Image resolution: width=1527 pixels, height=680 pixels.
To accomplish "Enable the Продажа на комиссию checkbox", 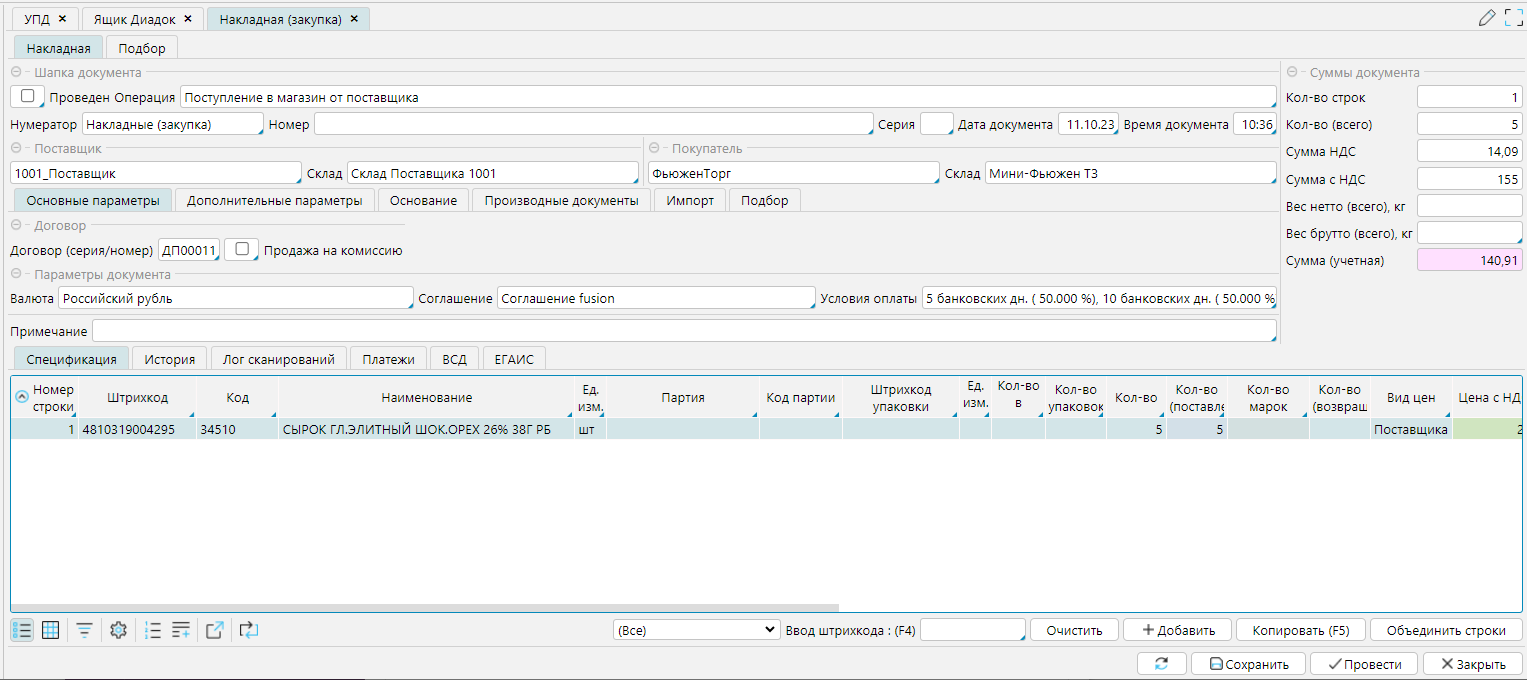I will (241, 249).
